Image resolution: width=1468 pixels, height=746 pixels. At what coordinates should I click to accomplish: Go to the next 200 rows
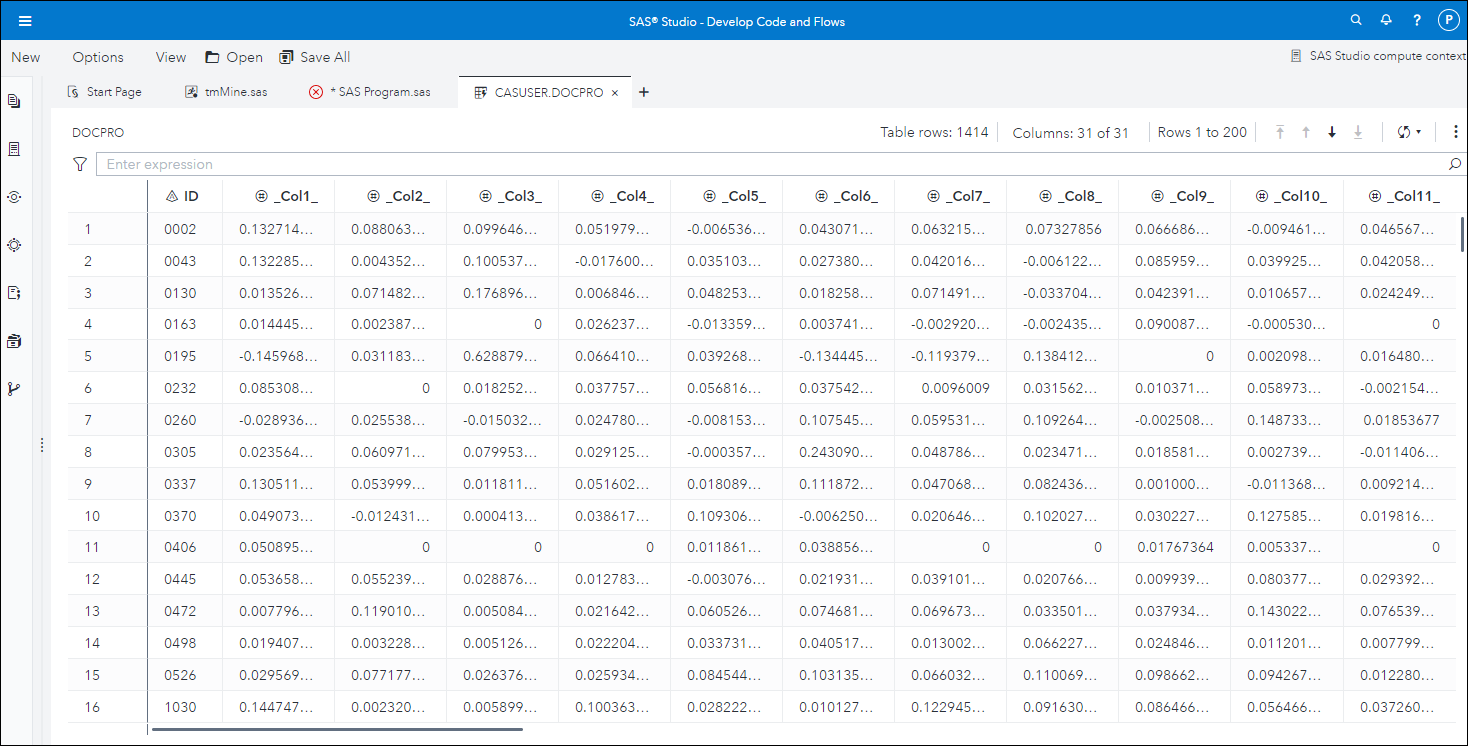1331,131
